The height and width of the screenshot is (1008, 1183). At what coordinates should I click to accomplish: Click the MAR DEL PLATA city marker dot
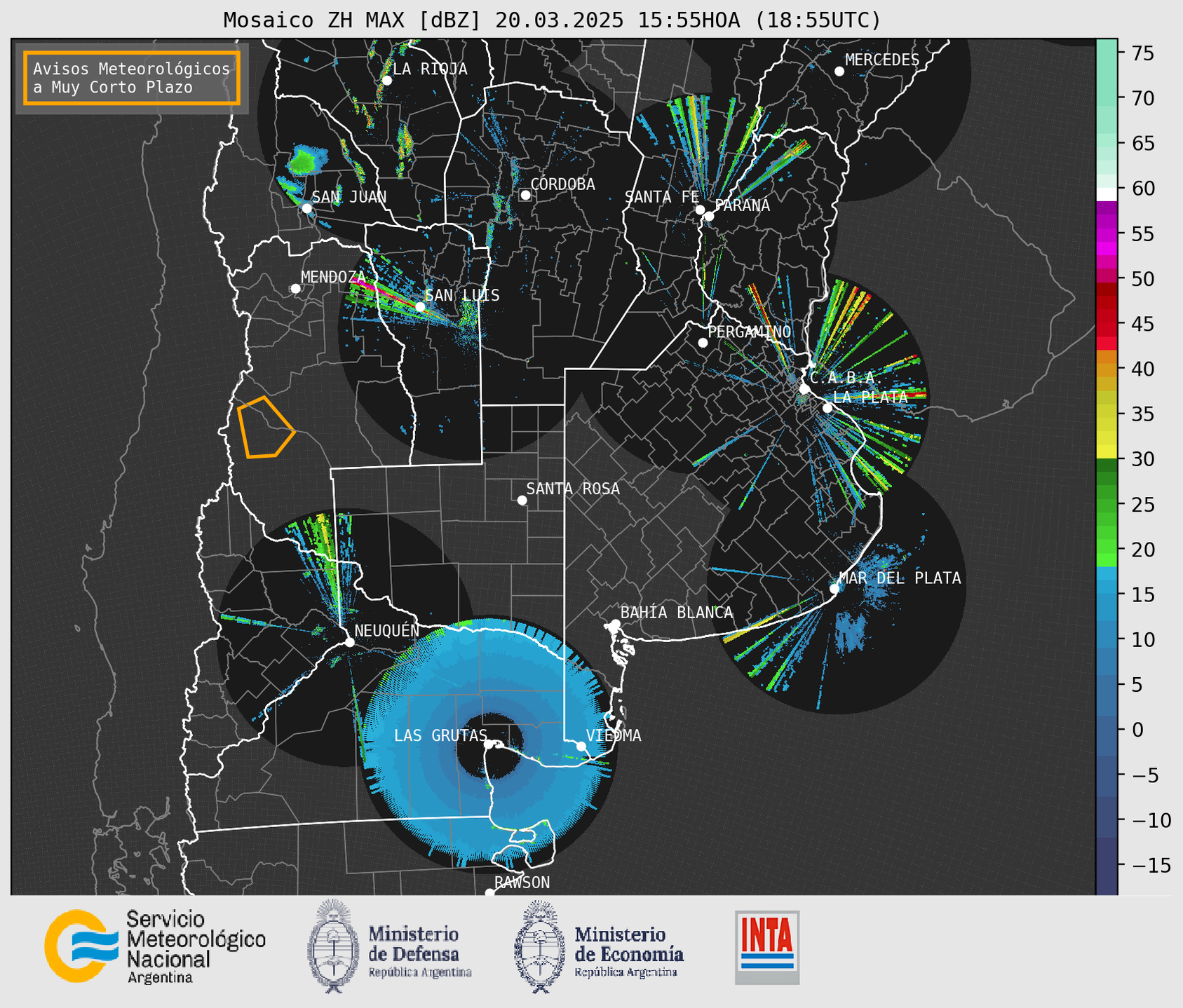tap(834, 588)
